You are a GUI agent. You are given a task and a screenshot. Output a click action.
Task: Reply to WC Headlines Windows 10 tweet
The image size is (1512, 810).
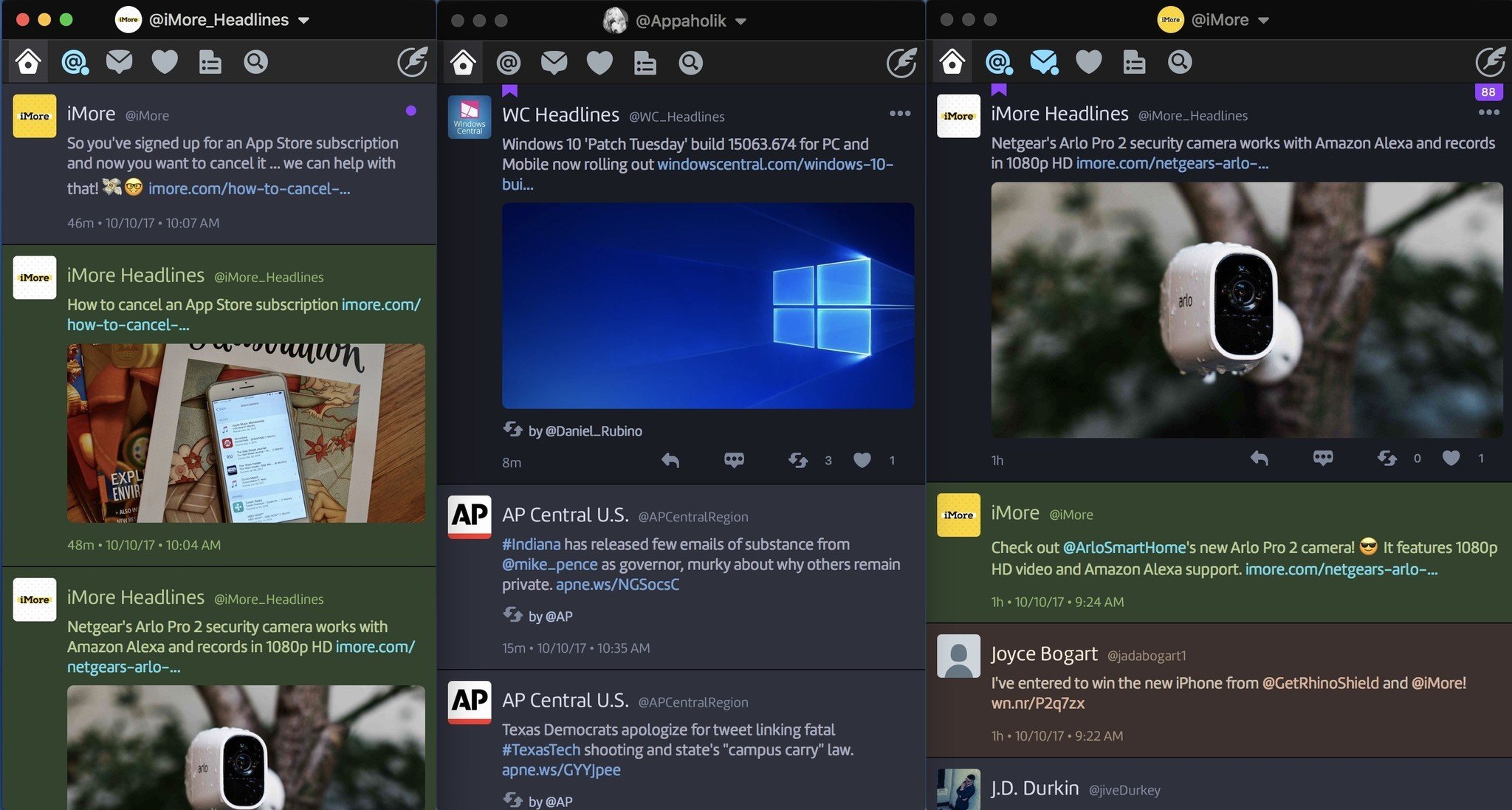click(x=670, y=461)
